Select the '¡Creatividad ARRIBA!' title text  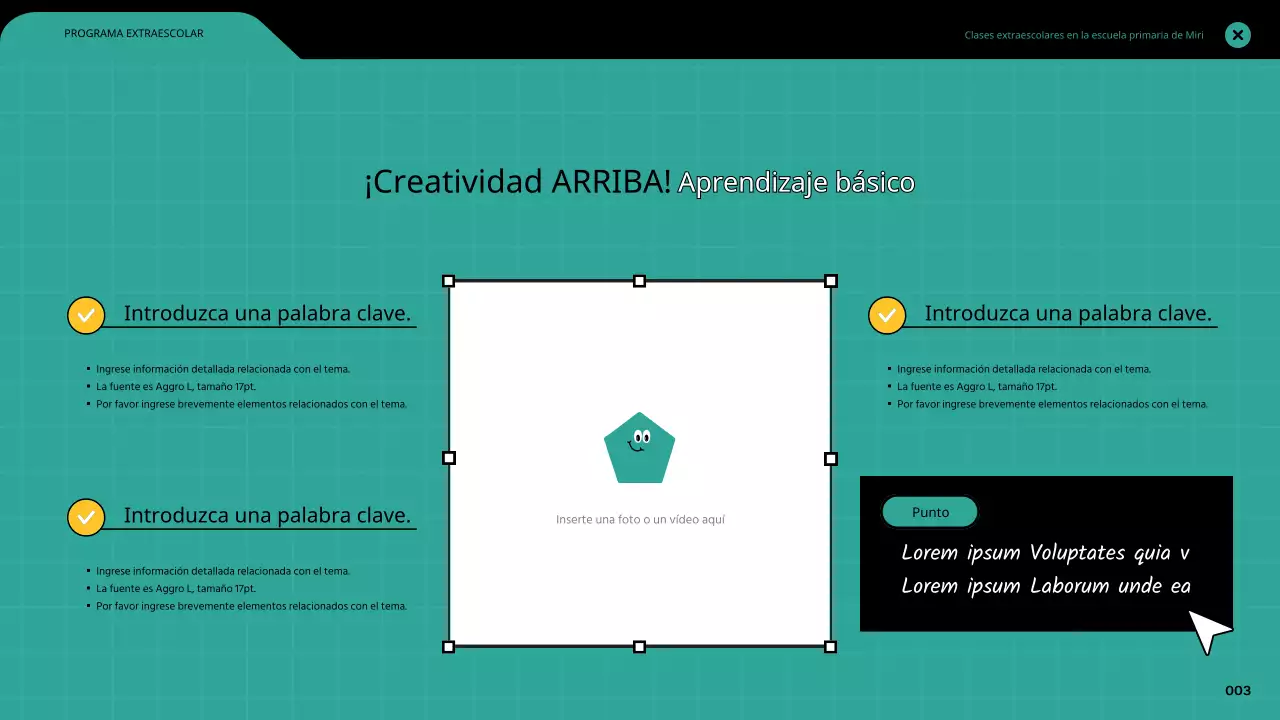[x=517, y=182]
